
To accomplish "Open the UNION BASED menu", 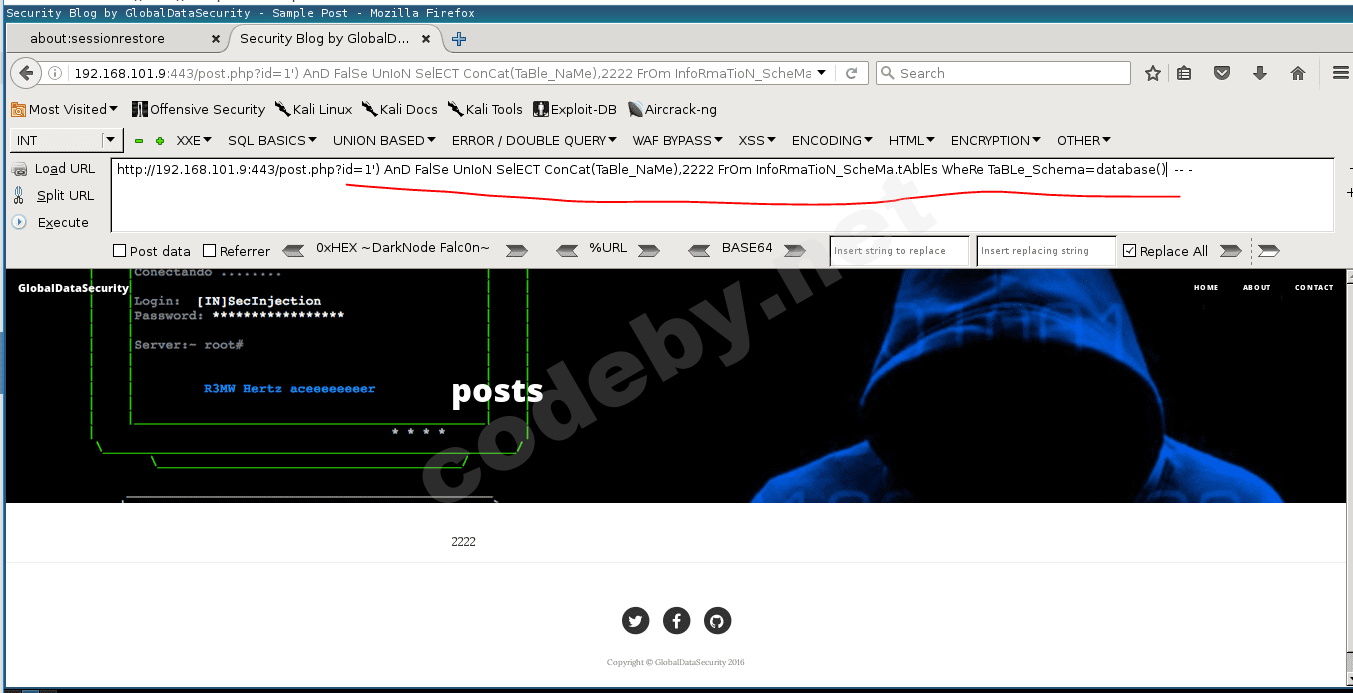I will tap(384, 140).
